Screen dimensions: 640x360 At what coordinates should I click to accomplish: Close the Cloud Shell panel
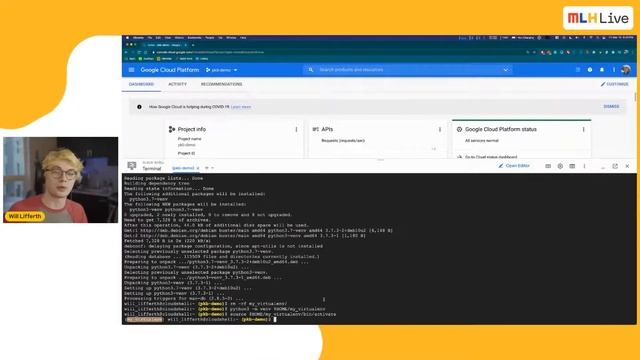[x=627, y=166]
